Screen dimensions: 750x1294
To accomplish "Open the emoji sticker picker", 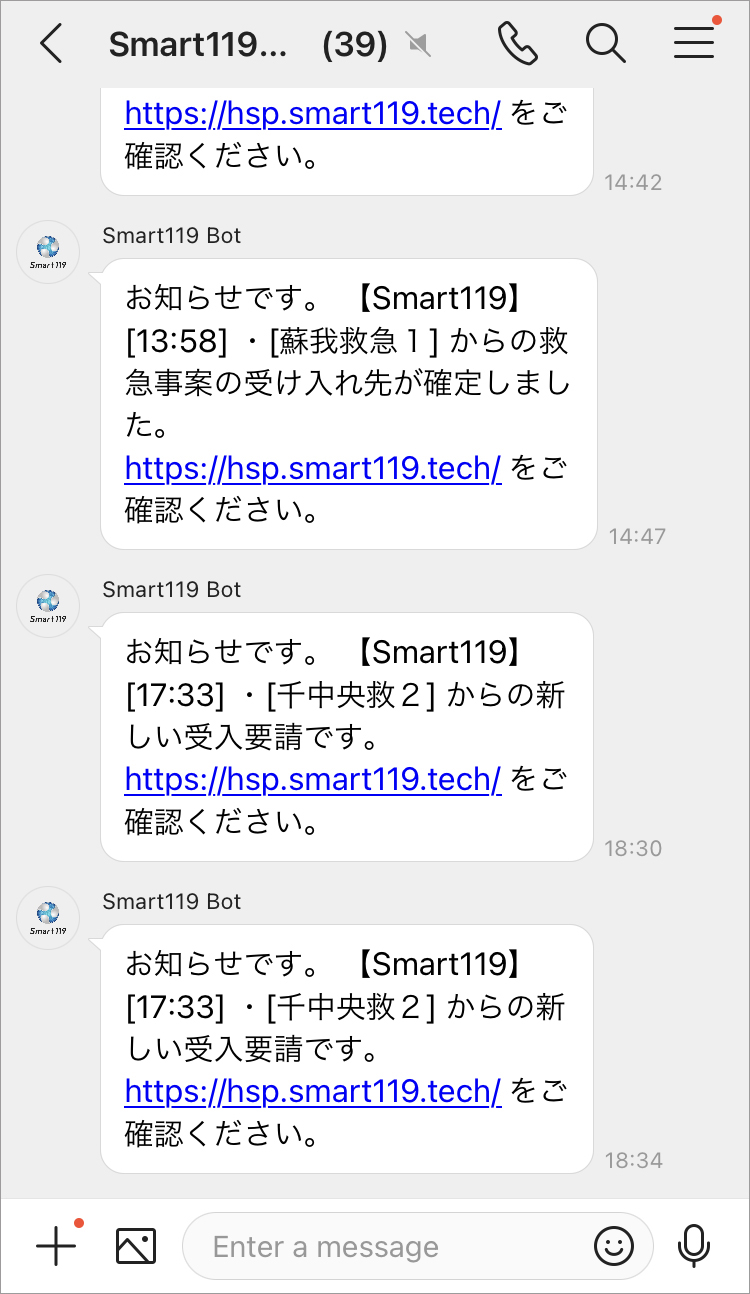I will tap(614, 1246).
